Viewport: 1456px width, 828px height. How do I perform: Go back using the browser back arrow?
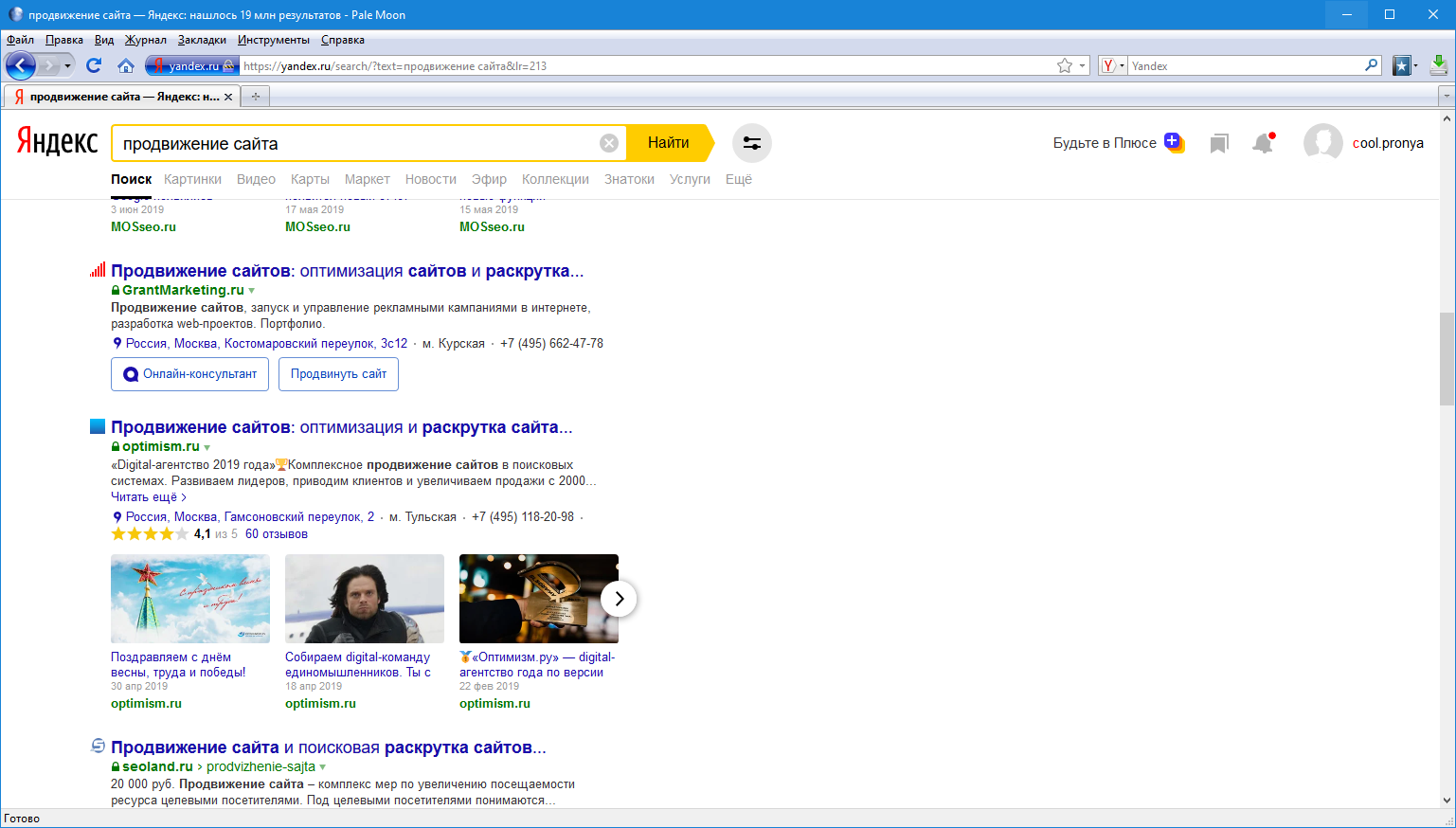21,65
